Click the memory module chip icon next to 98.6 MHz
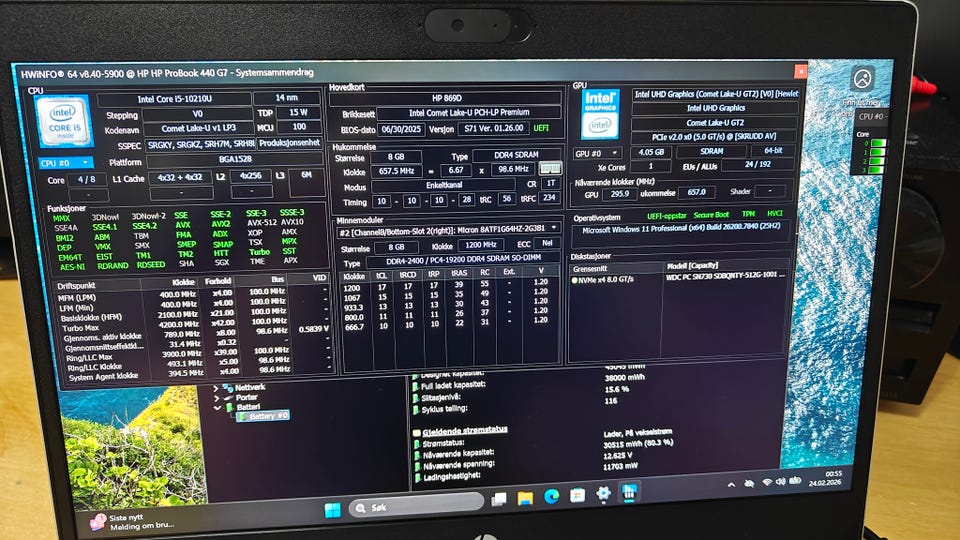This screenshot has height=540, width=960. (550, 169)
